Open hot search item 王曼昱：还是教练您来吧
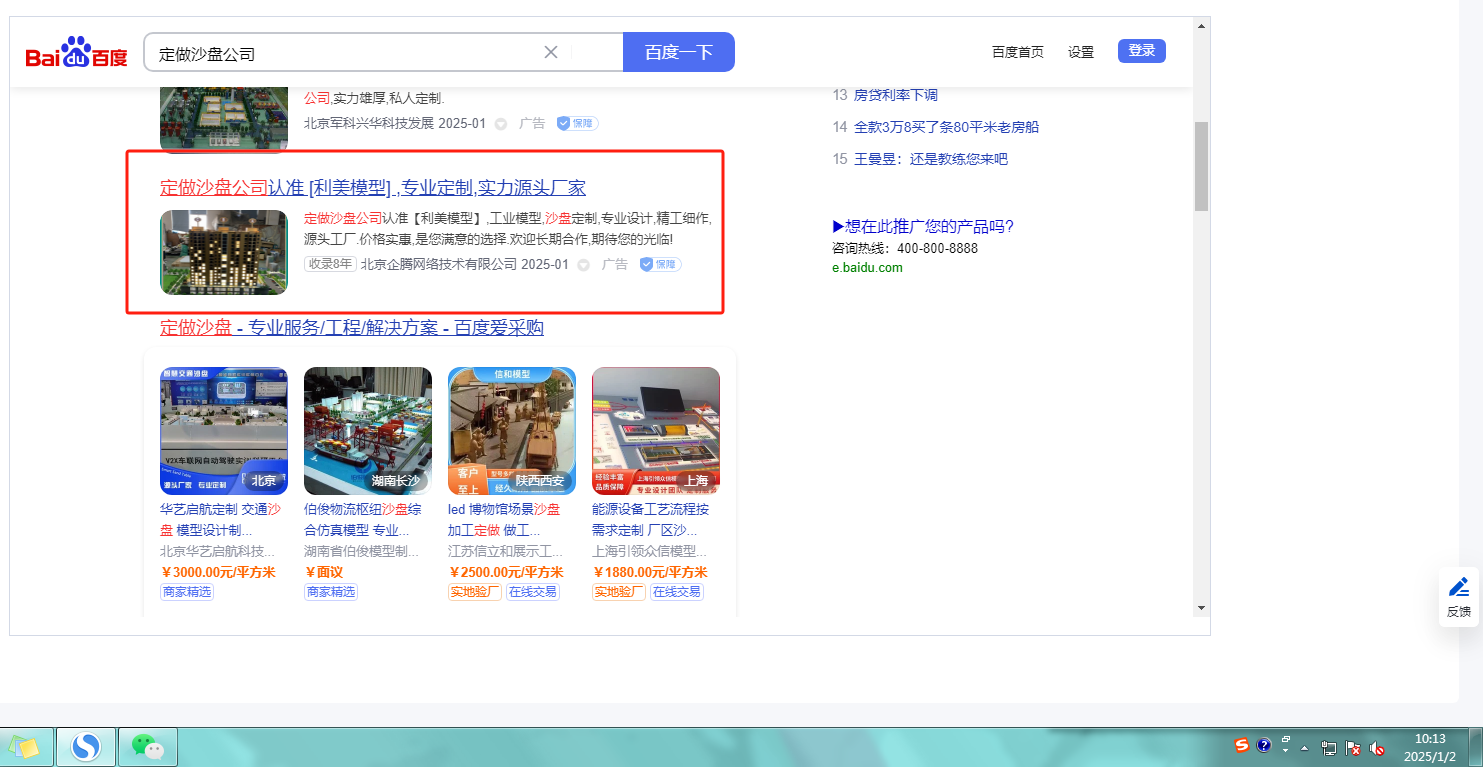 (x=931, y=159)
